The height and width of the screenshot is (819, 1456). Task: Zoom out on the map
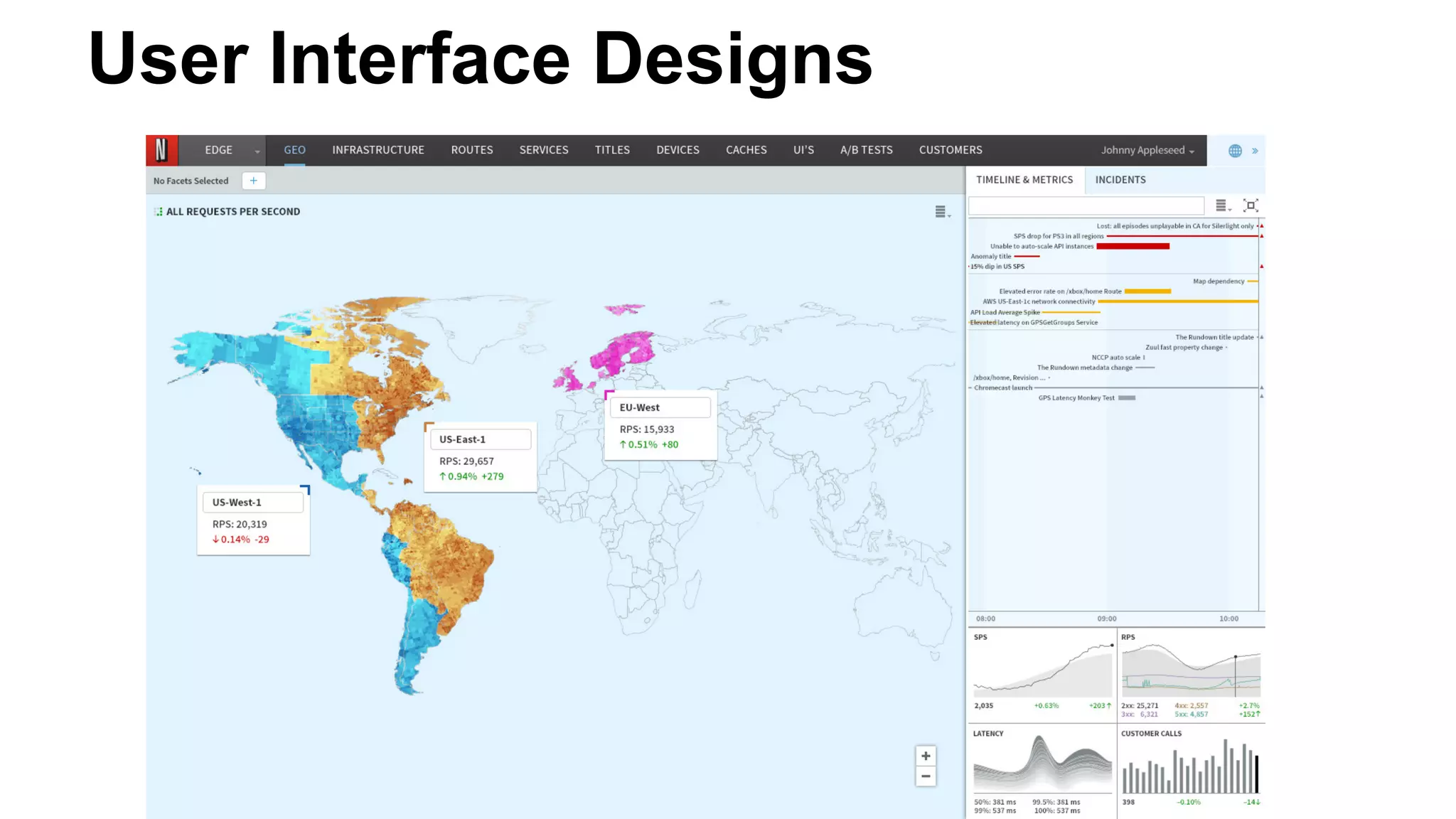pyautogui.click(x=926, y=776)
